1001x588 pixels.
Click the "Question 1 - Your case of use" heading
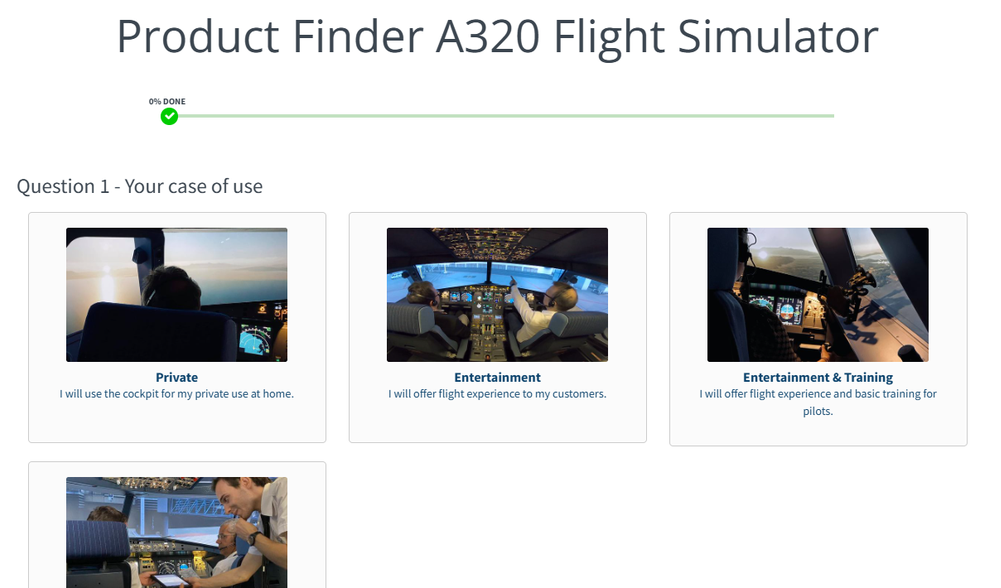tap(140, 186)
